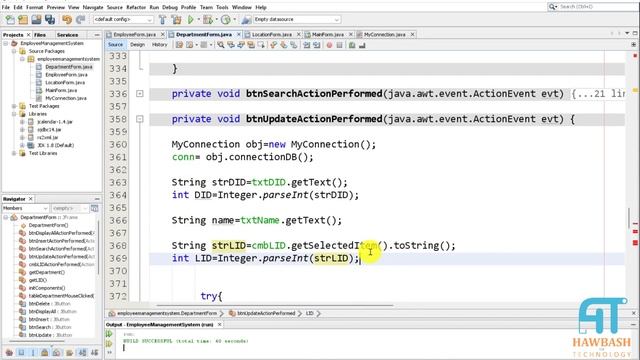This screenshot has width=640, height=360.
Task: Click the Build Project hammer icon
Action: click(x=162, y=20)
